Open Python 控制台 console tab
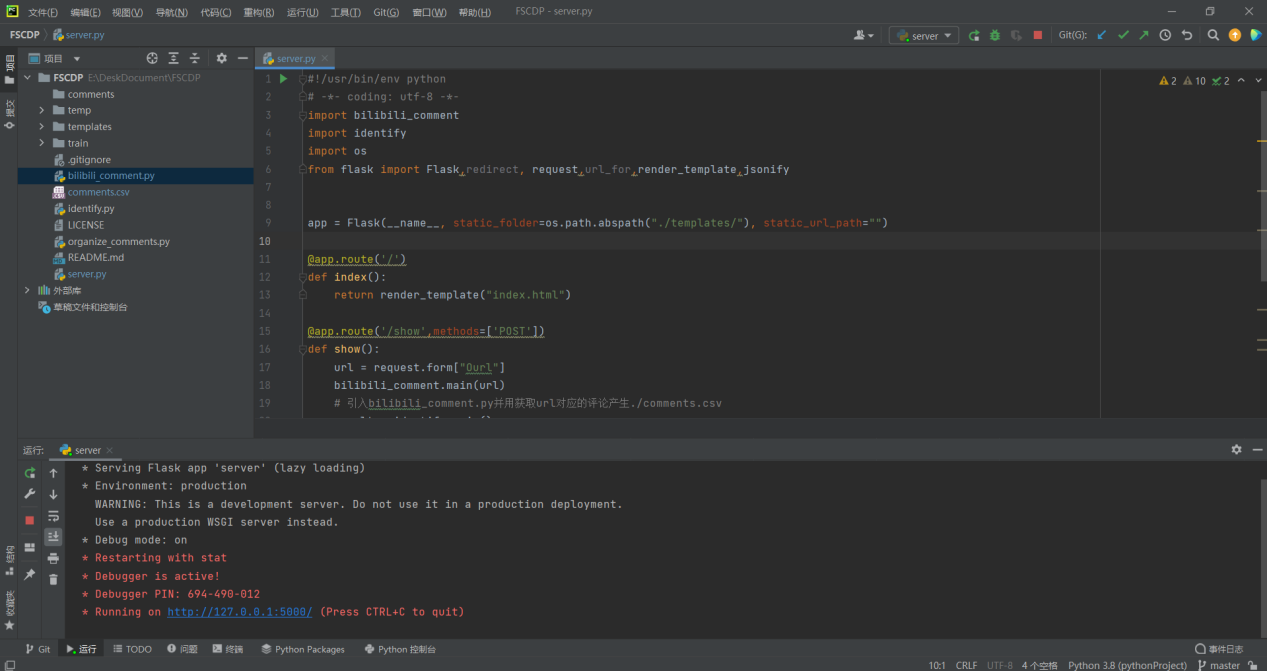 (400, 649)
